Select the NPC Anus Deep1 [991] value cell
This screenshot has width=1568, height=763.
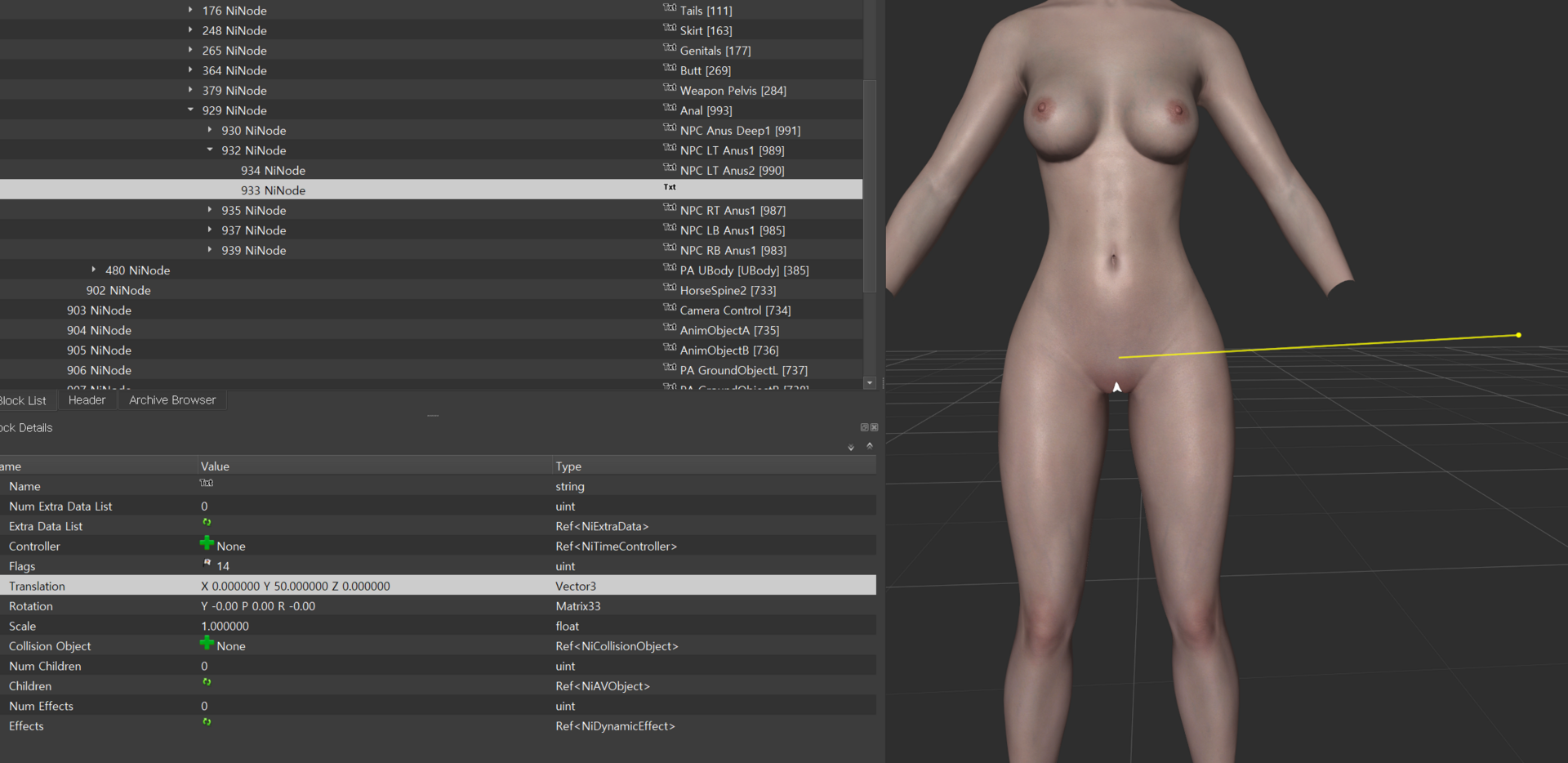[x=740, y=131]
